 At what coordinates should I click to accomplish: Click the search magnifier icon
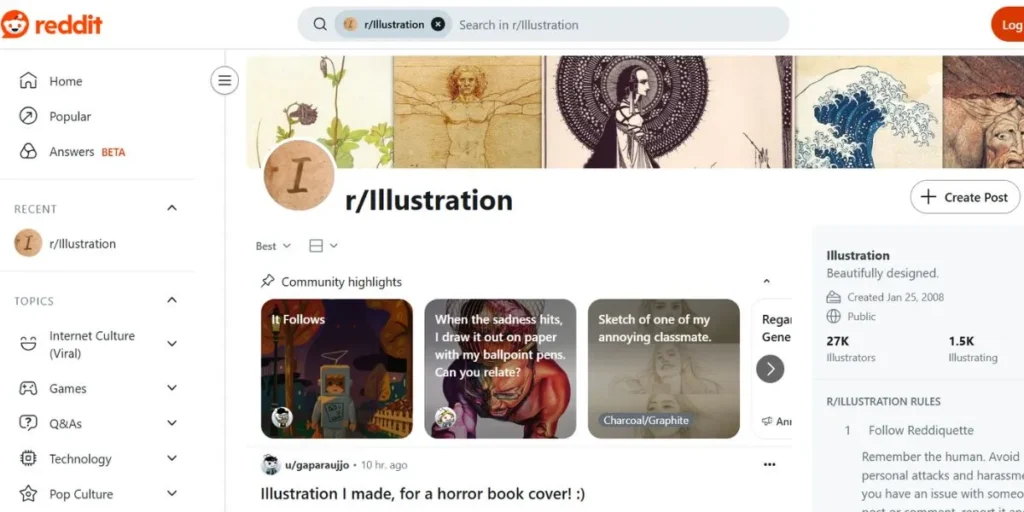coord(320,25)
